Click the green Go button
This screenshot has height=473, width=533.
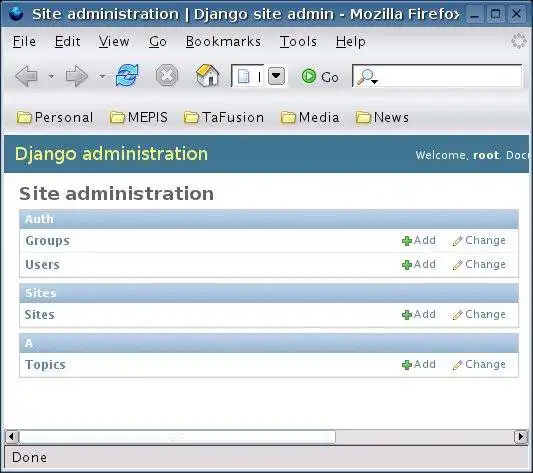coord(320,77)
